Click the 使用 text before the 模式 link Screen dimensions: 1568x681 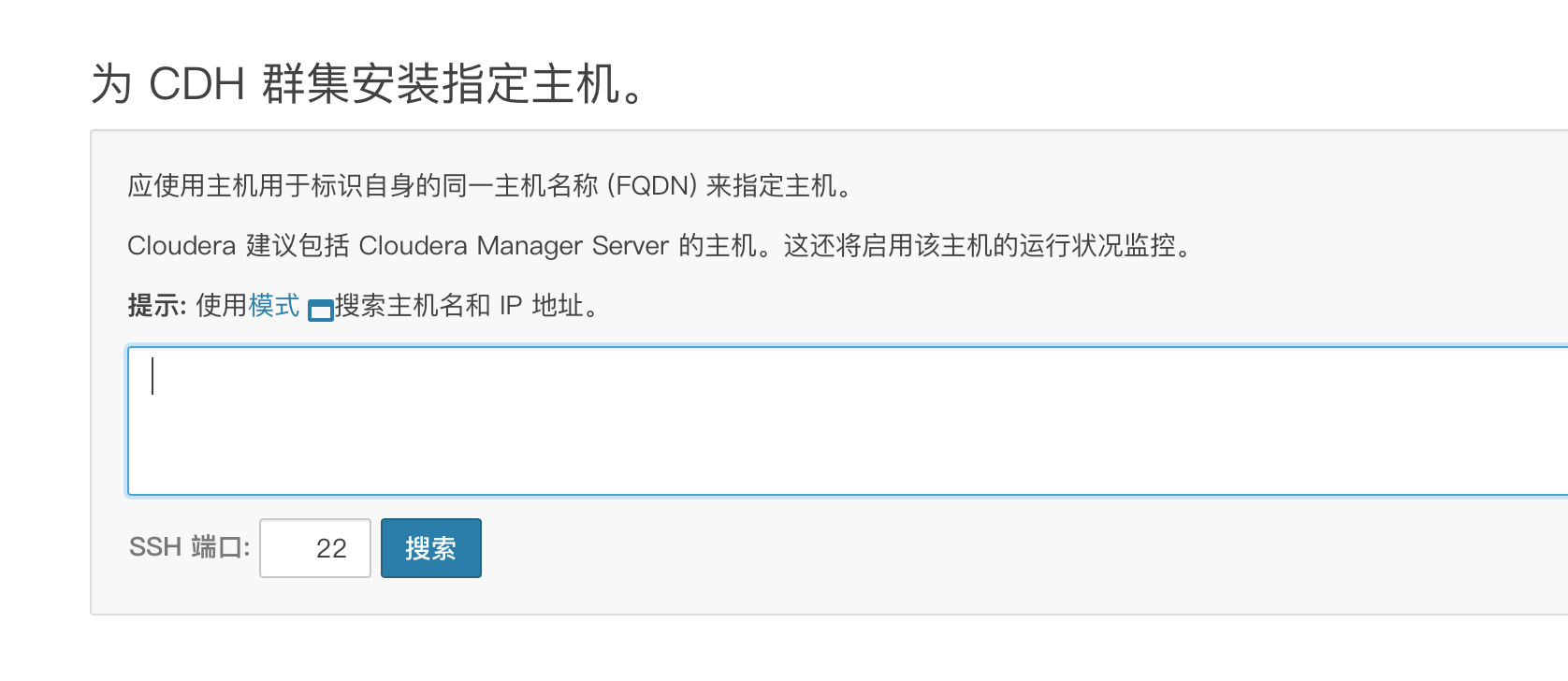[x=222, y=306]
